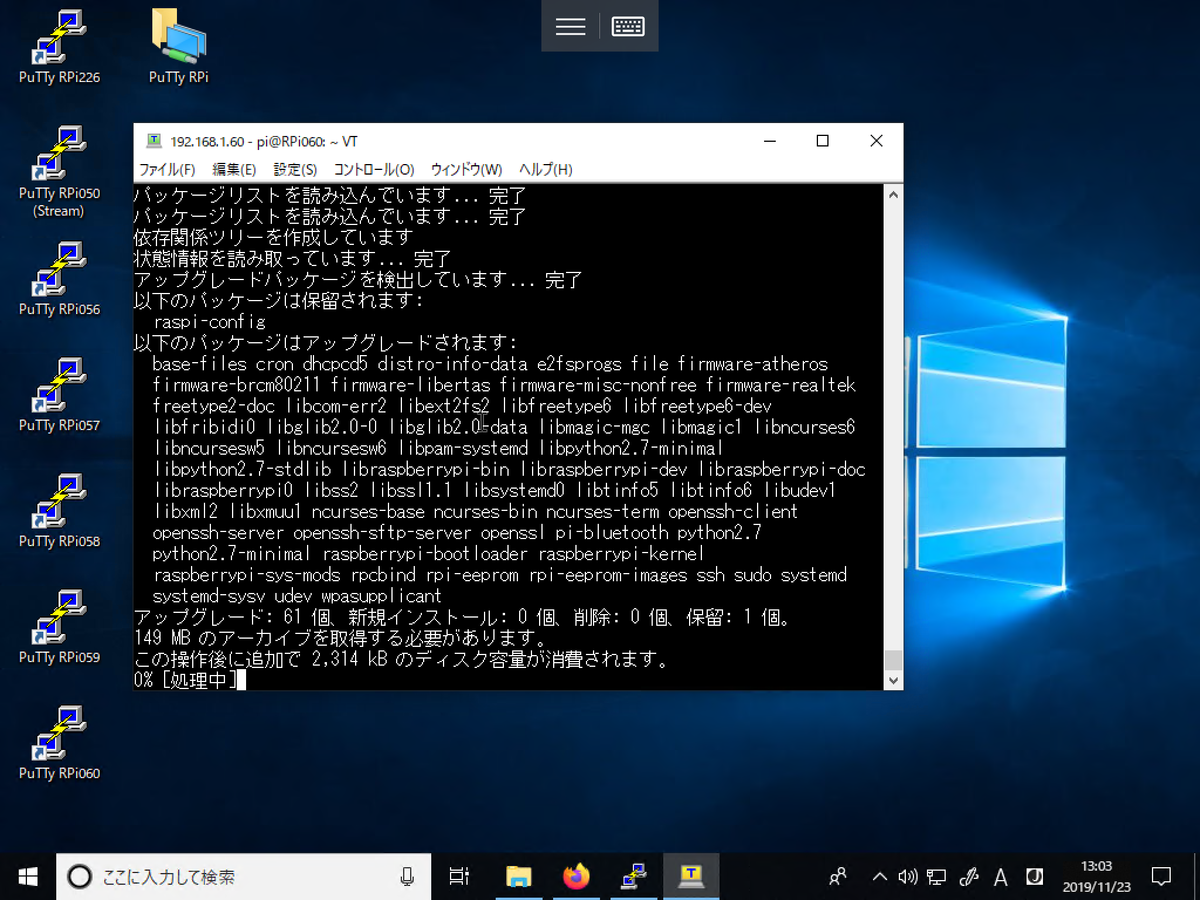Open File Explorer from the taskbar
The image size is (1200, 900).
click(x=518, y=877)
